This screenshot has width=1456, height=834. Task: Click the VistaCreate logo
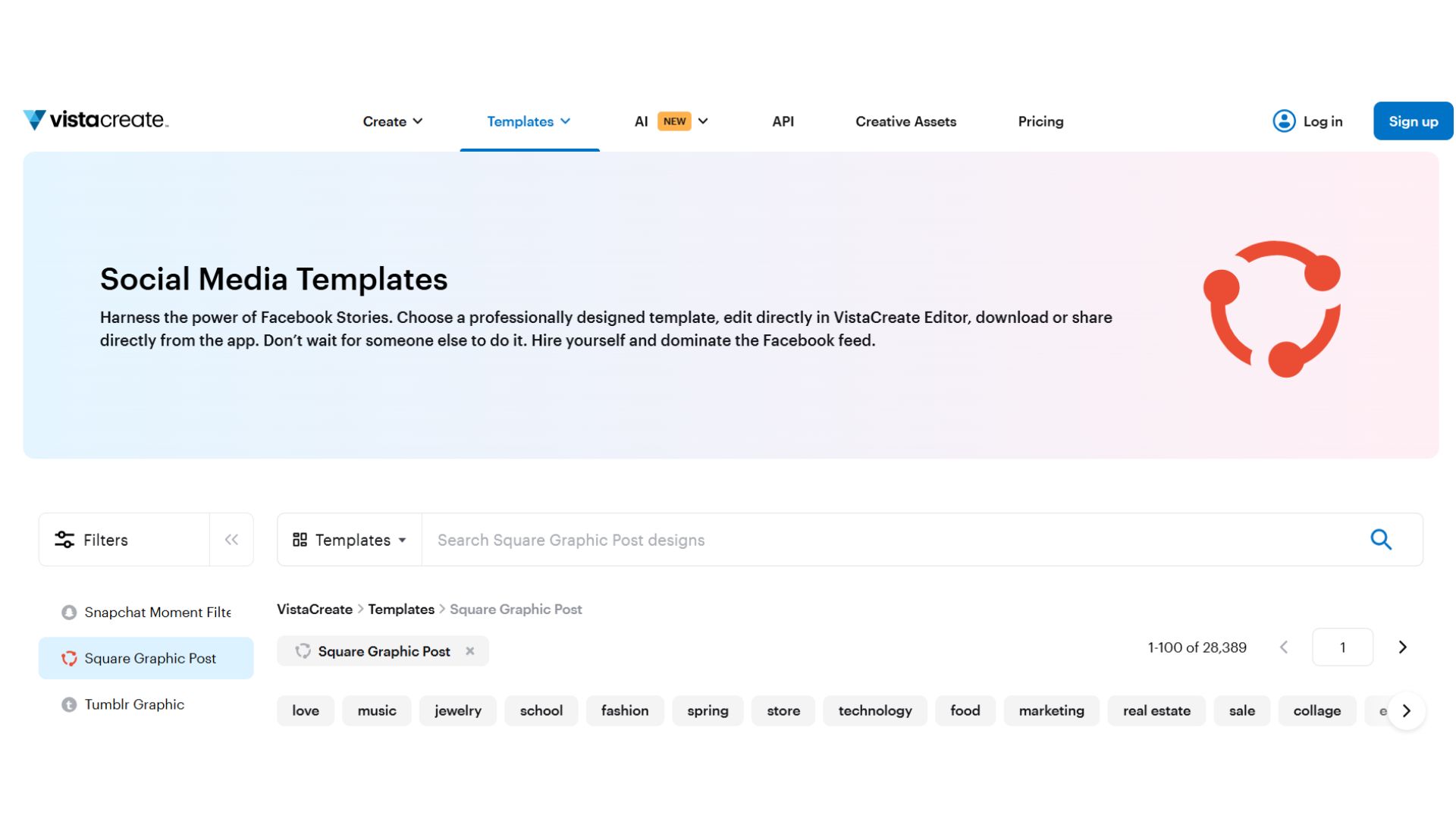coord(96,120)
